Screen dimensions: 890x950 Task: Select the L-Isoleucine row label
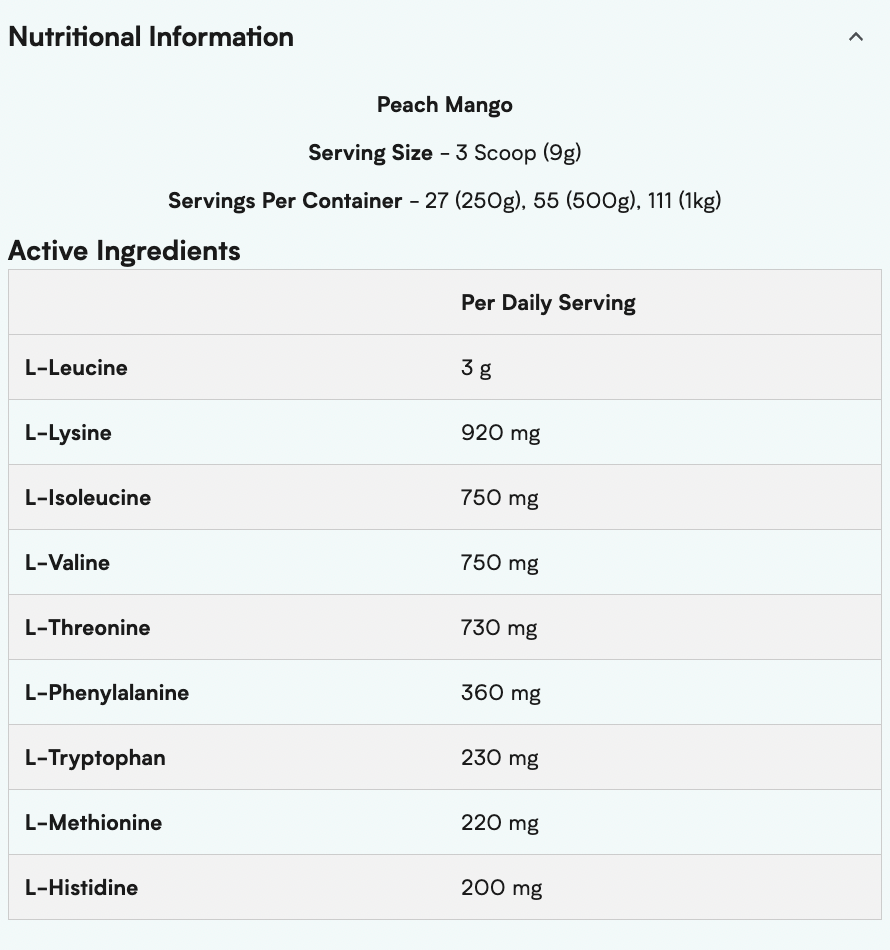pos(88,497)
